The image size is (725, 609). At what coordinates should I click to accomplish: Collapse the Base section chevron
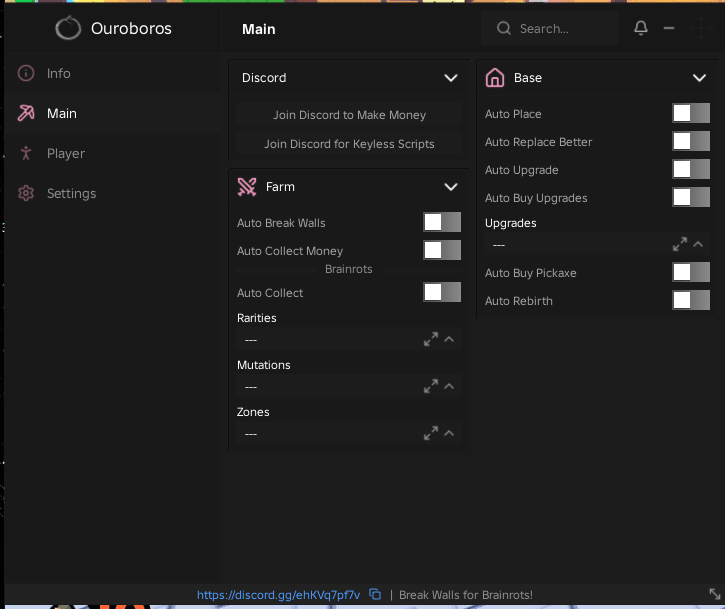click(x=699, y=78)
